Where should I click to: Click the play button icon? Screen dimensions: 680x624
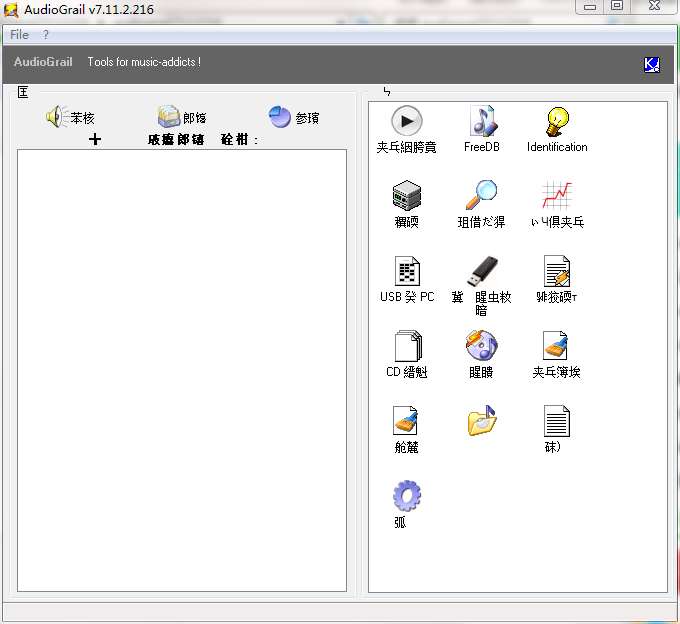pyautogui.click(x=406, y=122)
